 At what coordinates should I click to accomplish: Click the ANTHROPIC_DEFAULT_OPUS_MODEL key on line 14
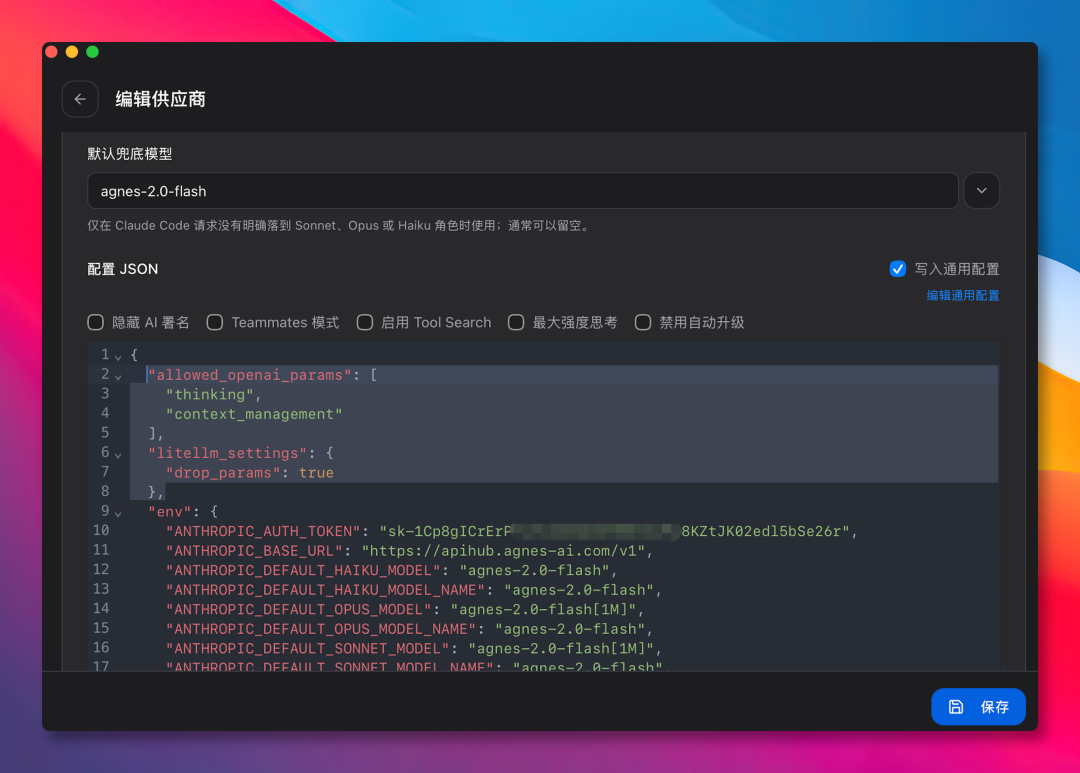(298, 610)
